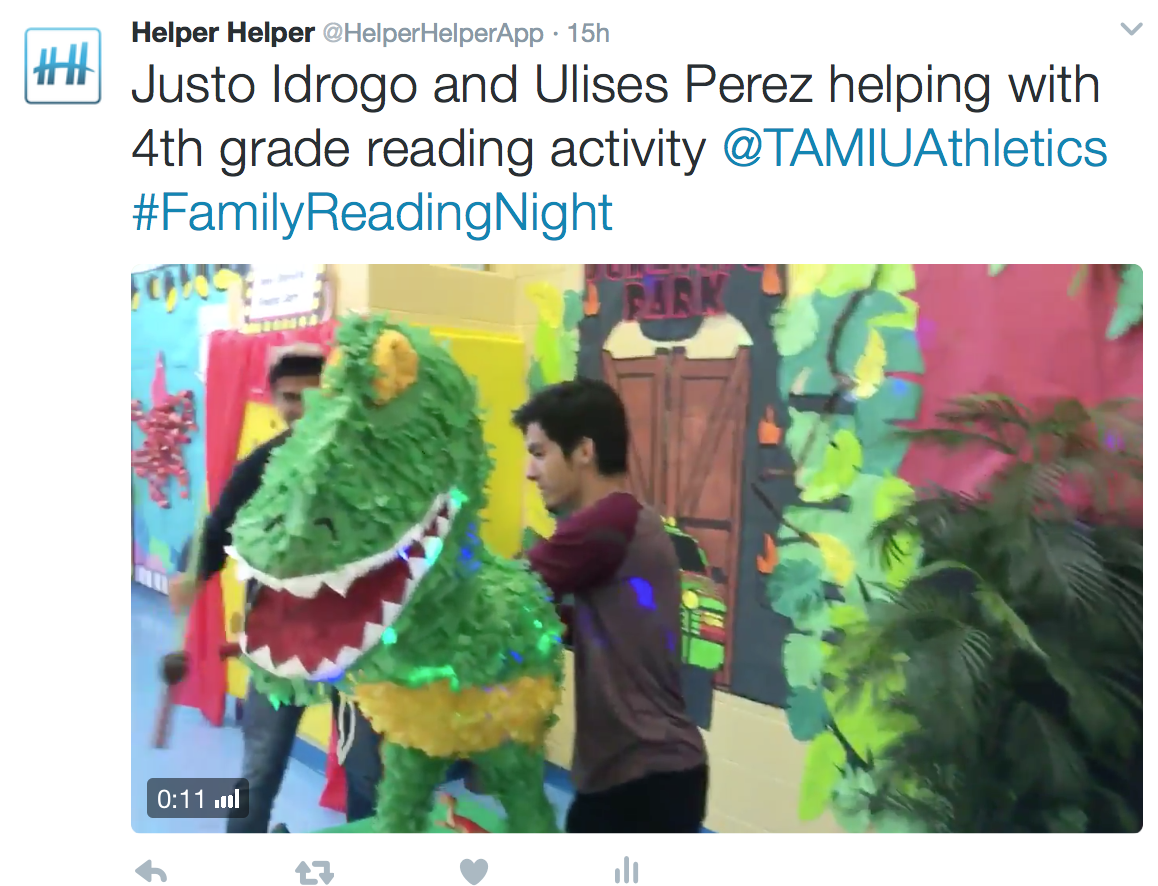Expand the tweet options chevron
The height and width of the screenshot is (886, 1158).
point(1131,30)
